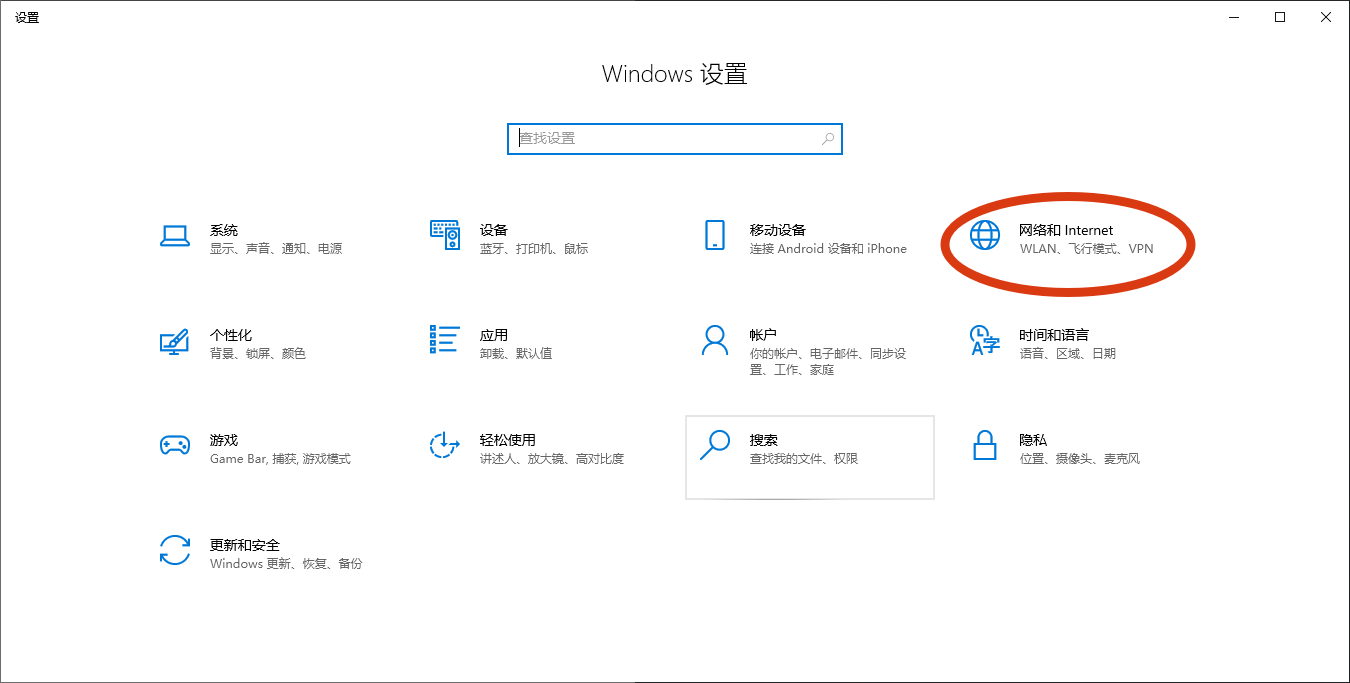Image resolution: width=1350 pixels, height=683 pixels.
Task: Click the 隐私 category title
Action: 1033,440
